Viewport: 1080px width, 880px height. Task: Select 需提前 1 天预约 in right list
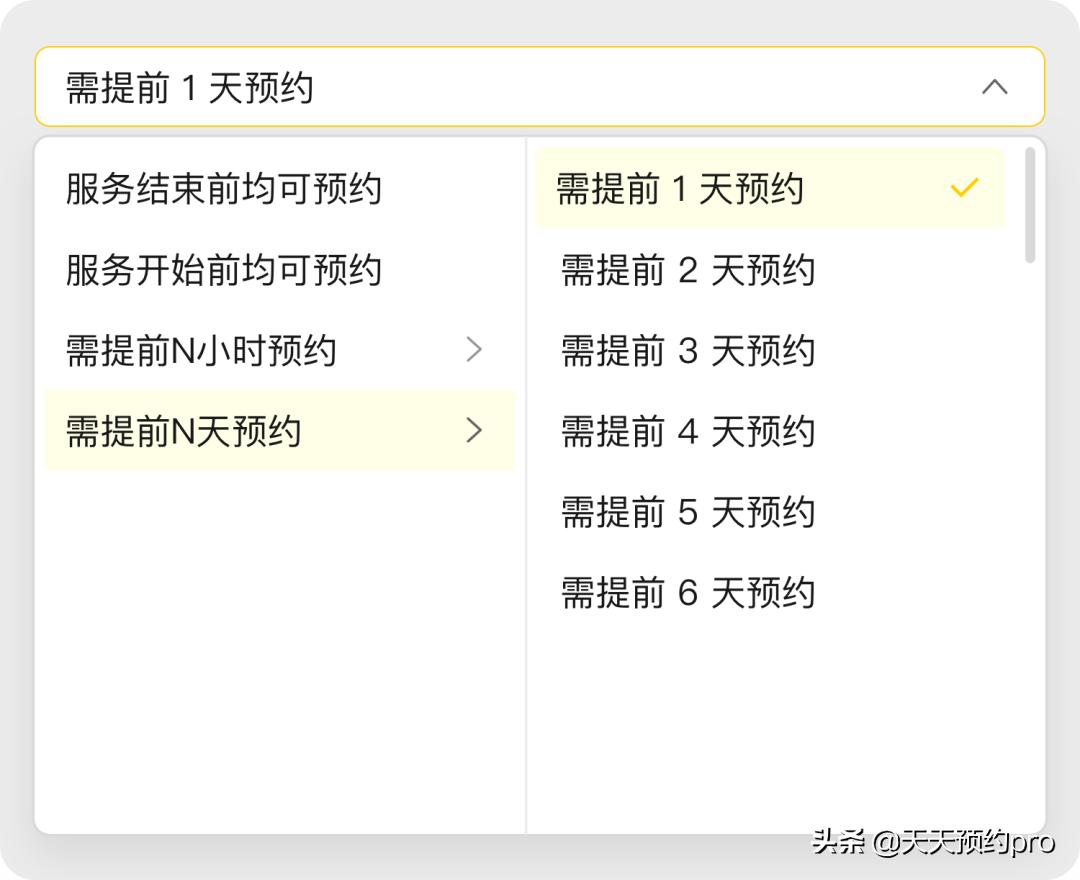[x=687, y=189]
